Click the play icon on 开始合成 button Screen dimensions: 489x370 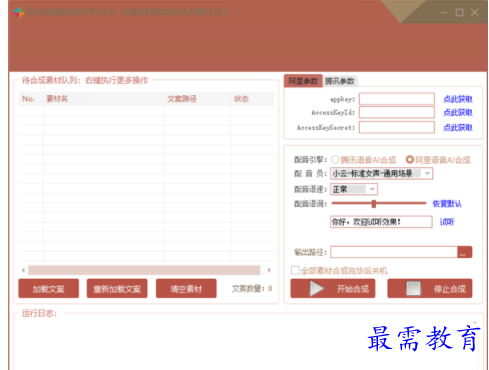316,289
